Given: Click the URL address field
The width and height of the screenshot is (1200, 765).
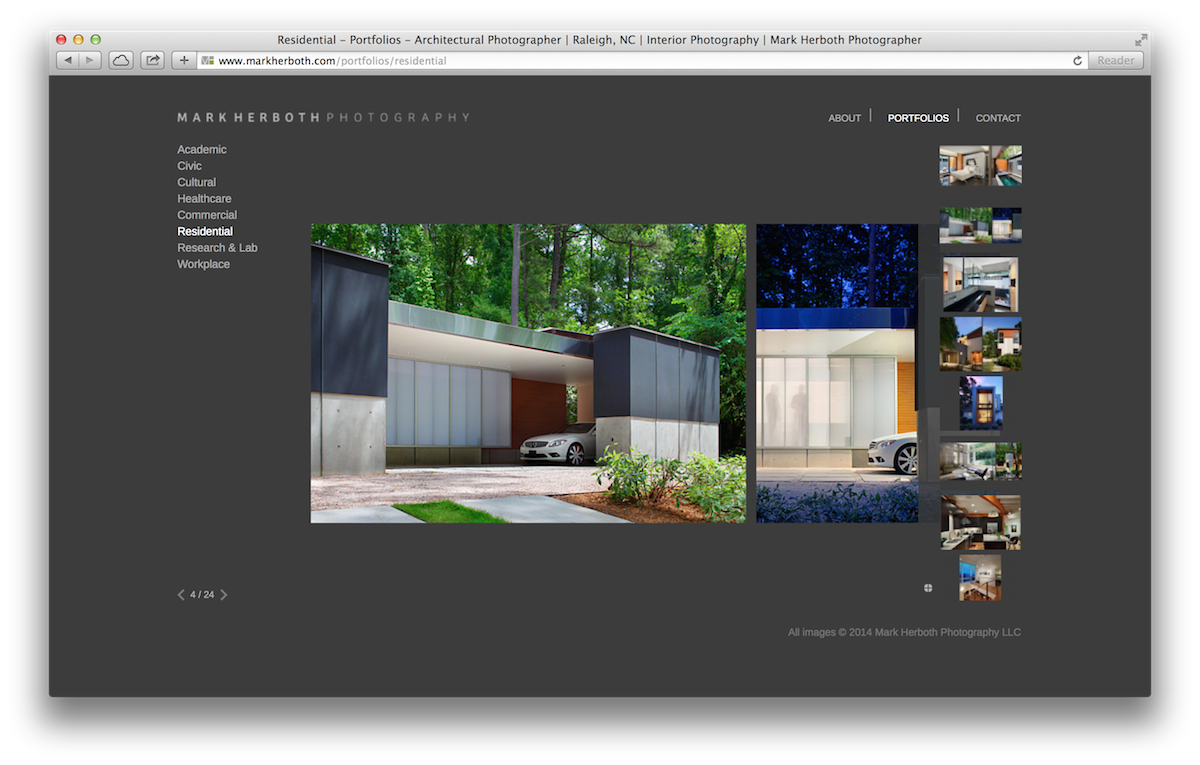Looking at the screenshot, I should (x=640, y=61).
